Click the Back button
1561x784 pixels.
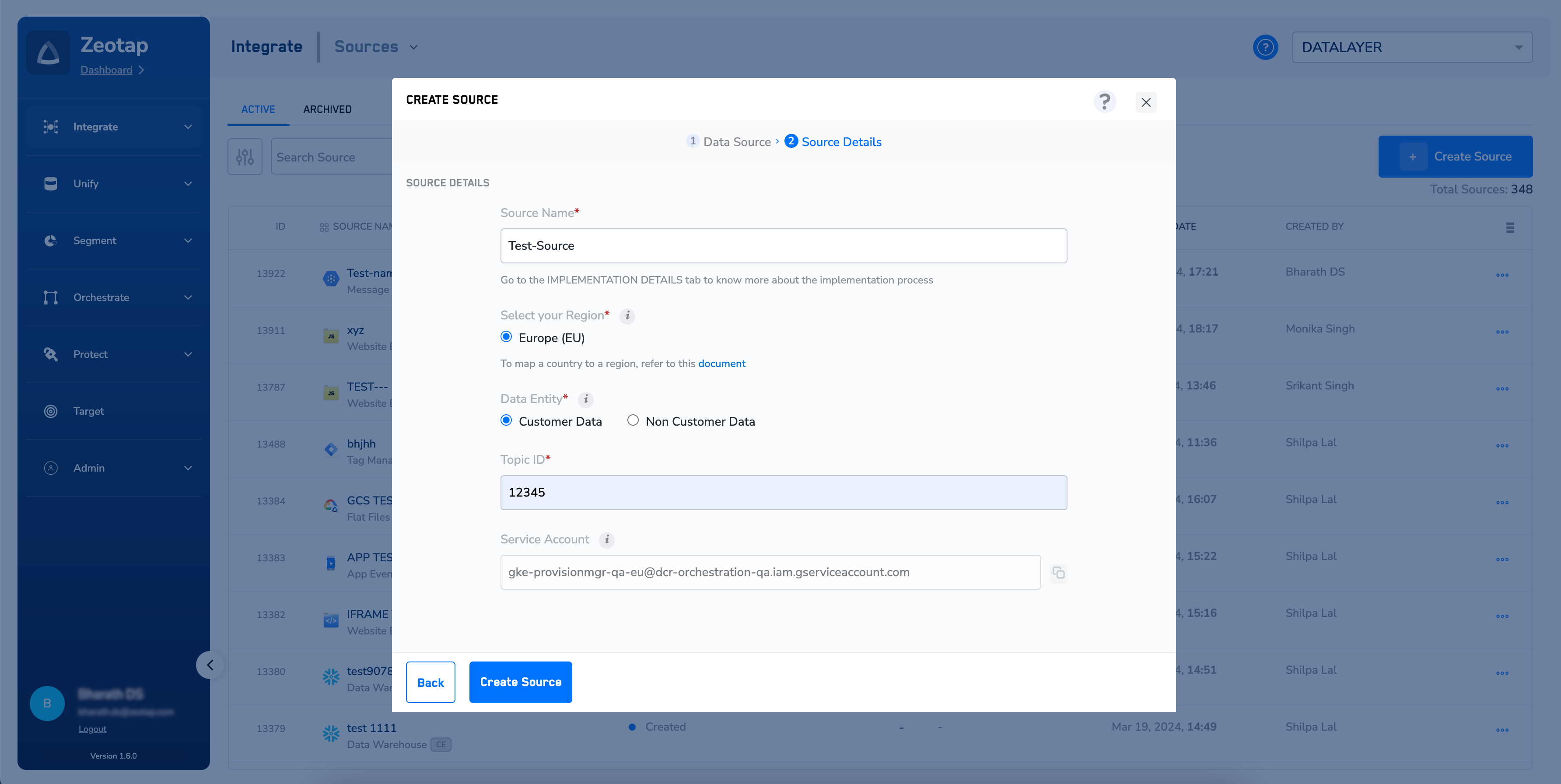click(x=430, y=682)
